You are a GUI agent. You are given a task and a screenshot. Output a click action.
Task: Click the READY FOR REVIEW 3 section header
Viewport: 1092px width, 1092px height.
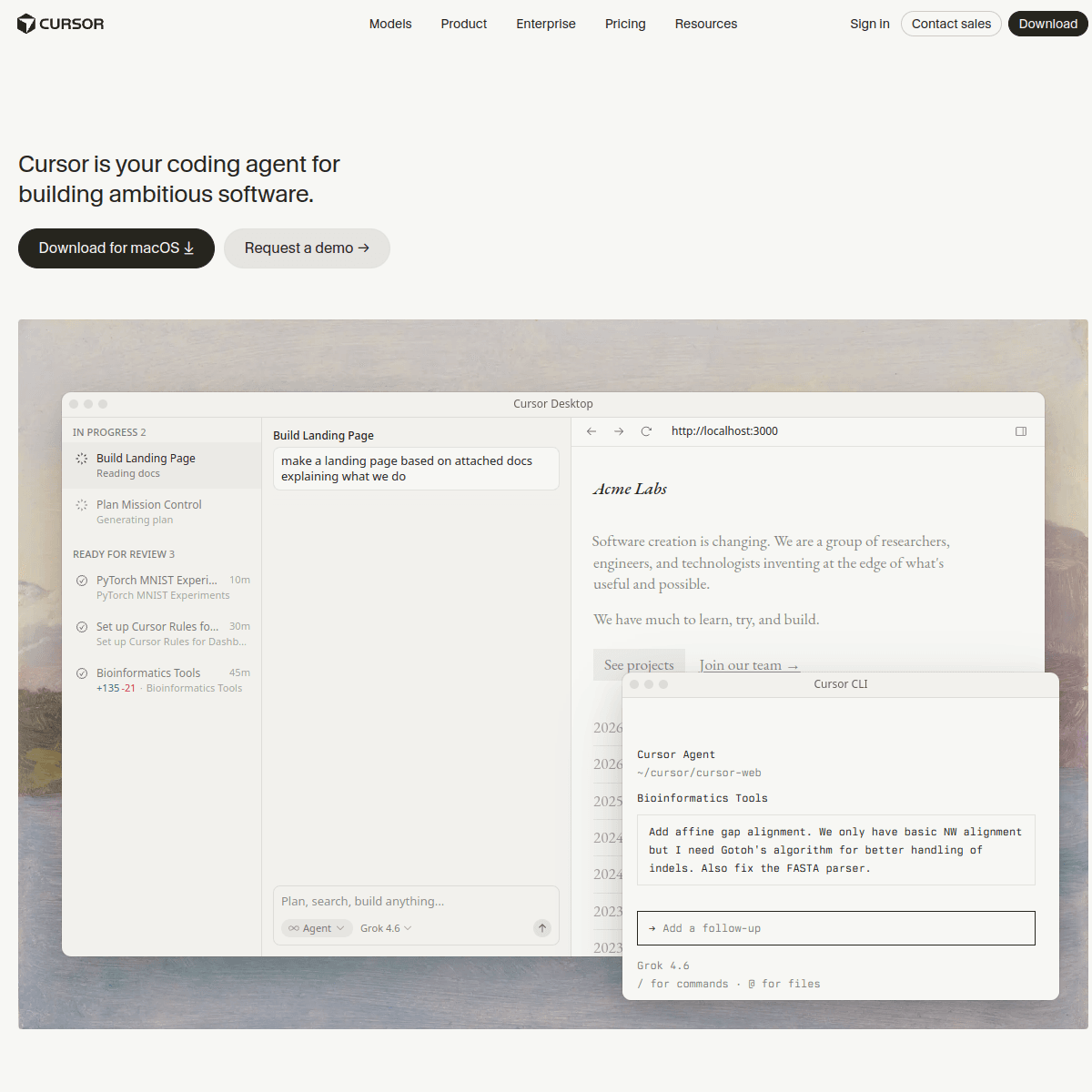click(x=124, y=554)
